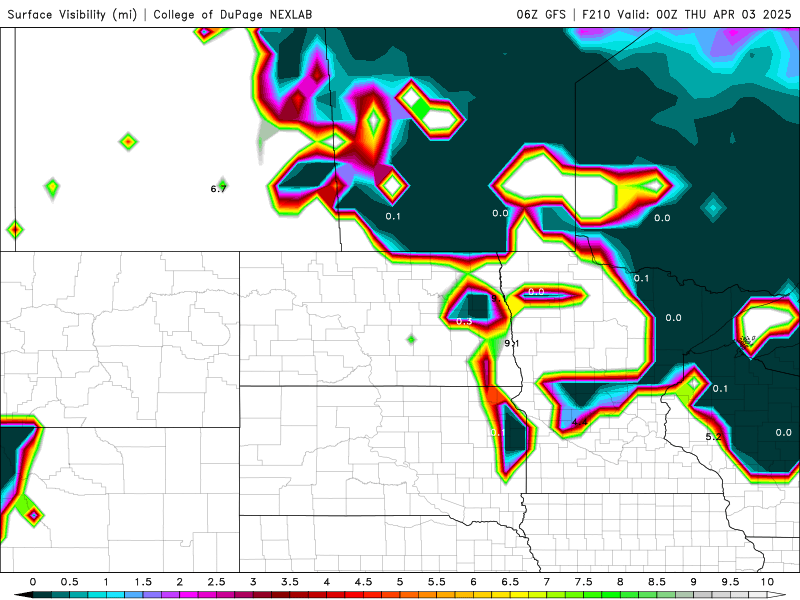Click the legend tick label "6"

pos(473,582)
